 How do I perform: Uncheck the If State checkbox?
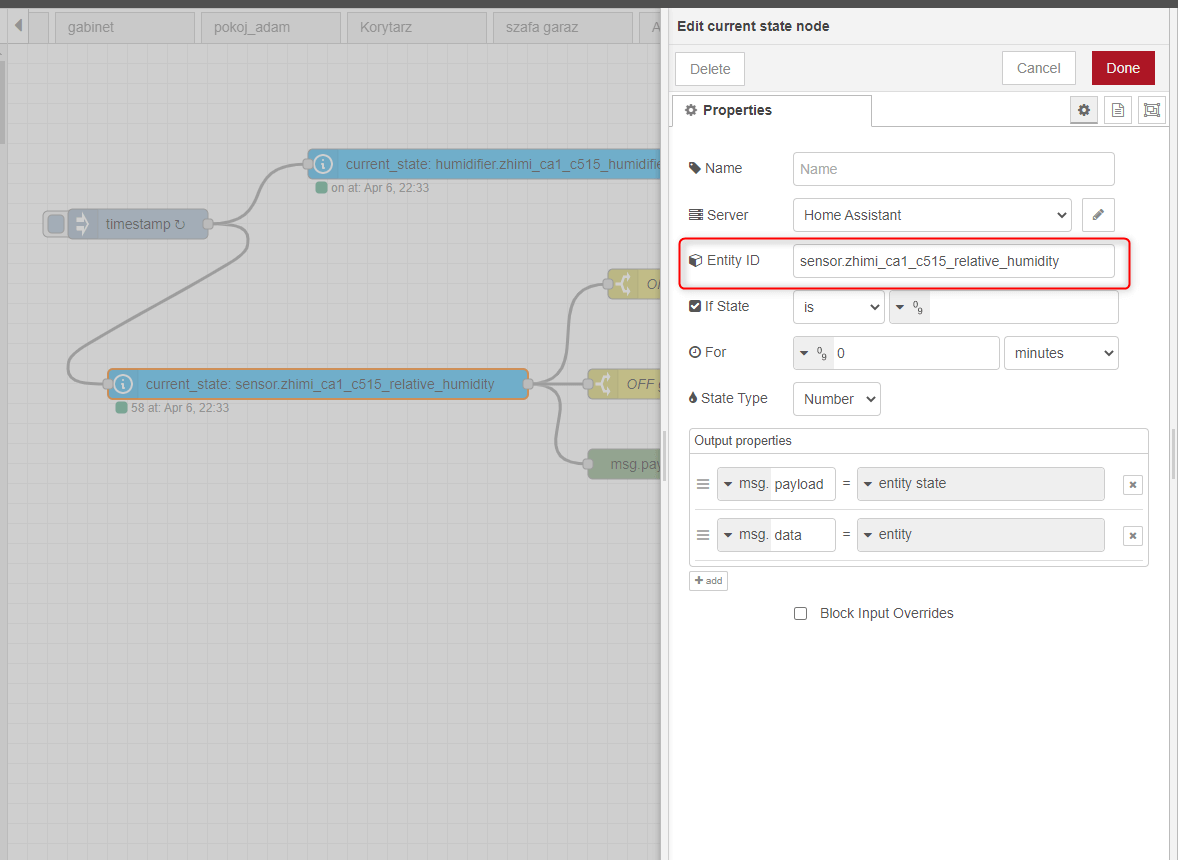click(x=693, y=305)
